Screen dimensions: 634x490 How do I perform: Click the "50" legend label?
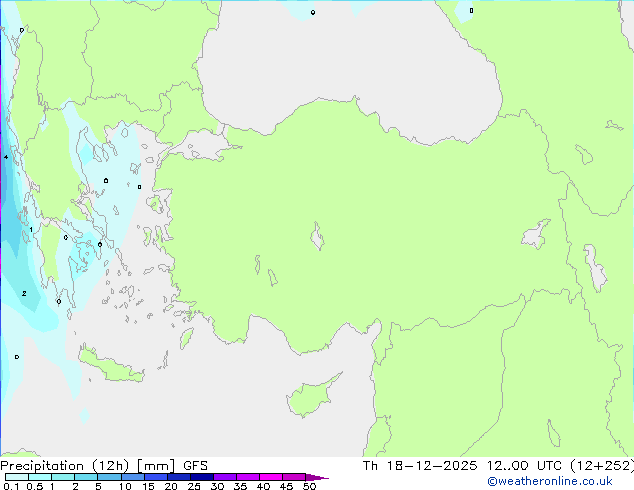coord(309,486)
